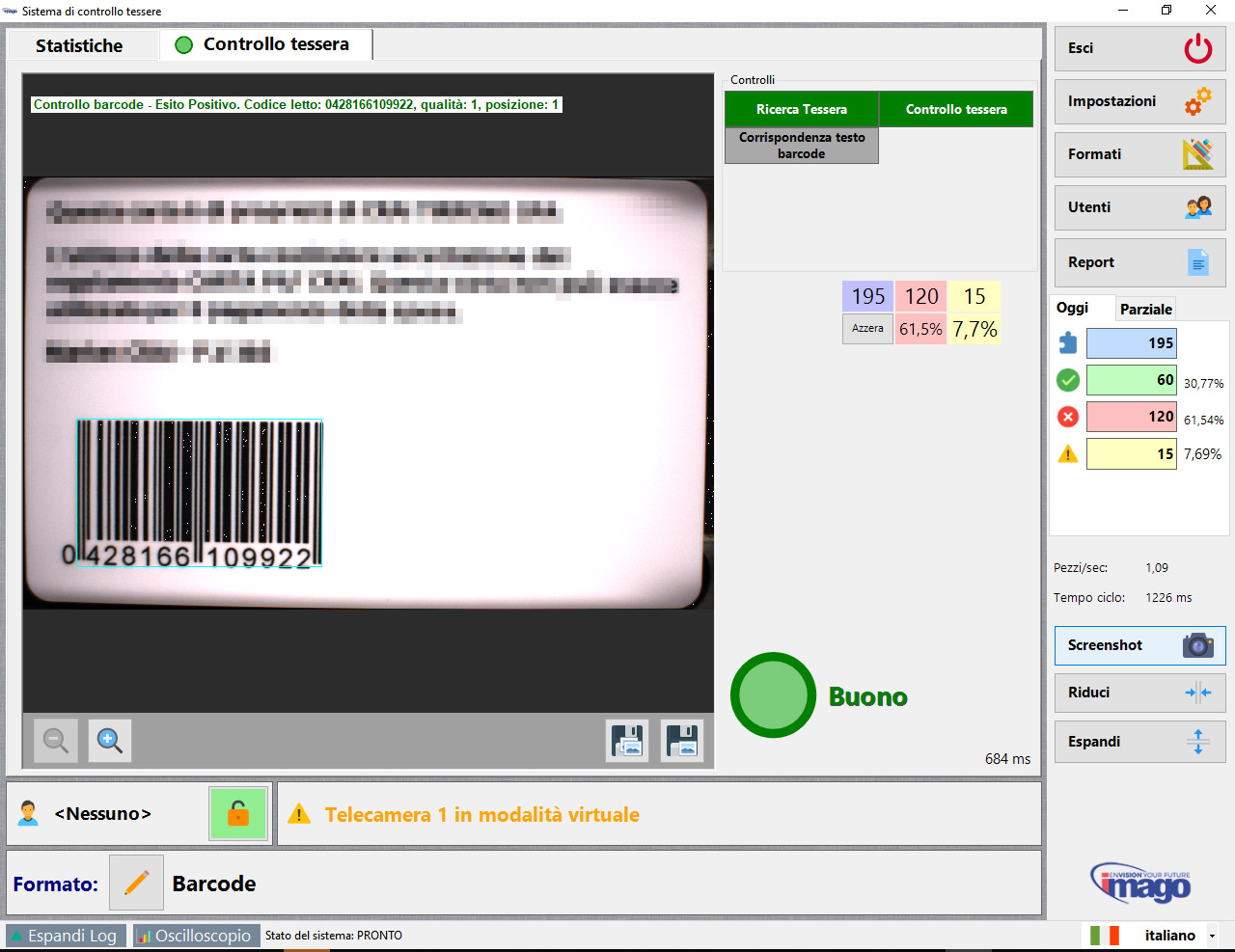Open the Oscilloscopio panel
The image size is (1235, 952).
(x=195, y=936)
